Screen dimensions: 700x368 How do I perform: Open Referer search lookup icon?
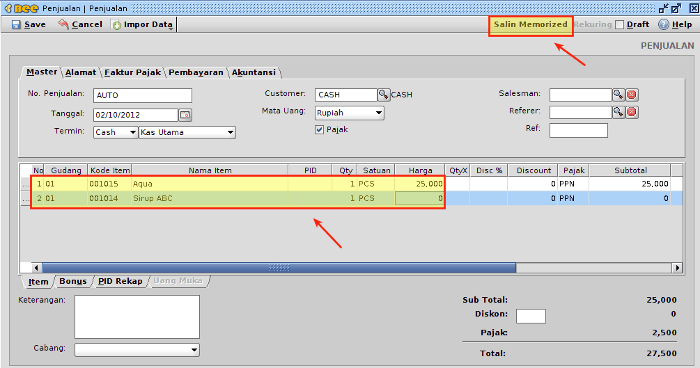click(x=618, y=112)
